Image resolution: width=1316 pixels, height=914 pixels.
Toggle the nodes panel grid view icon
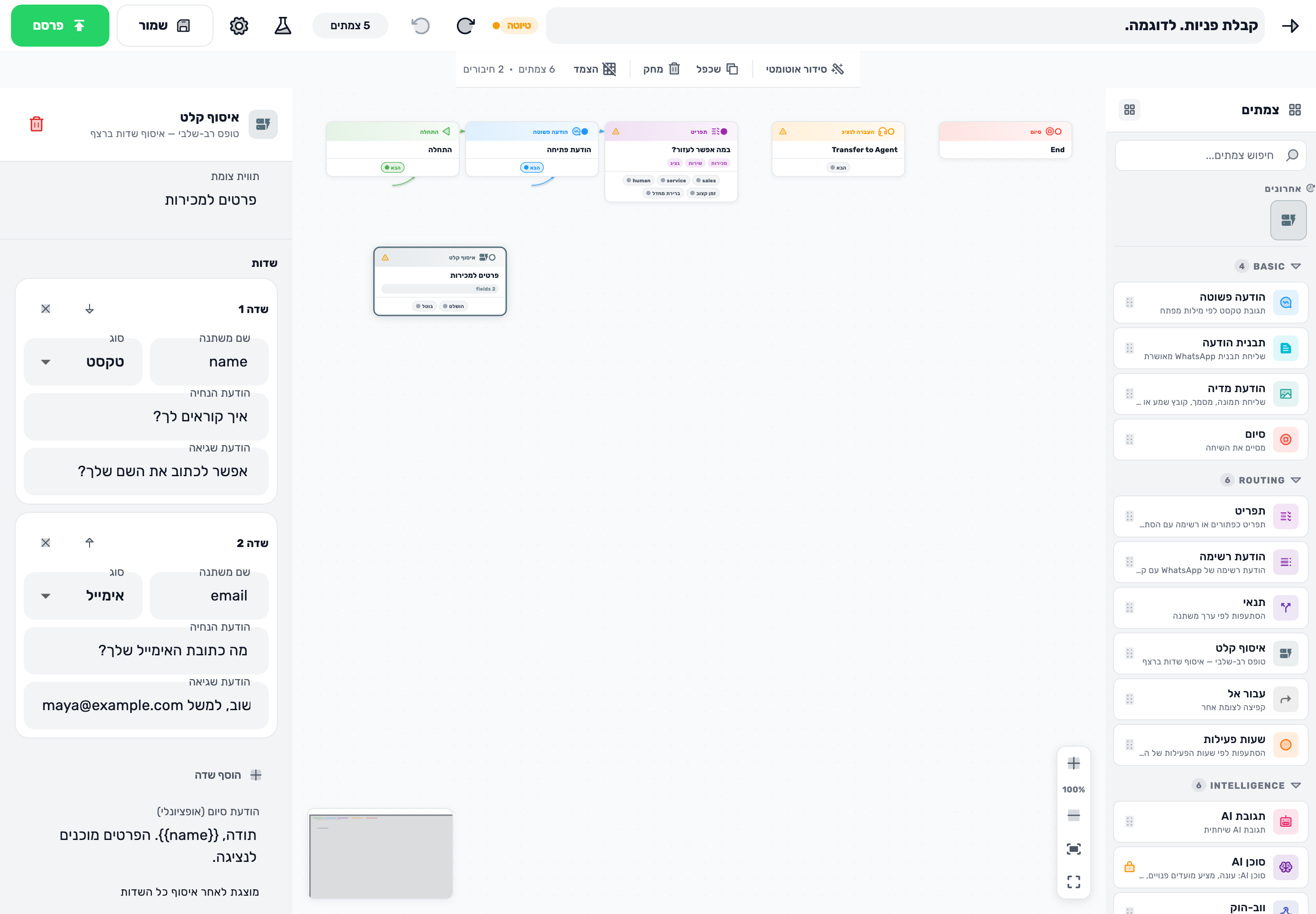click(x=1129, y=109)
